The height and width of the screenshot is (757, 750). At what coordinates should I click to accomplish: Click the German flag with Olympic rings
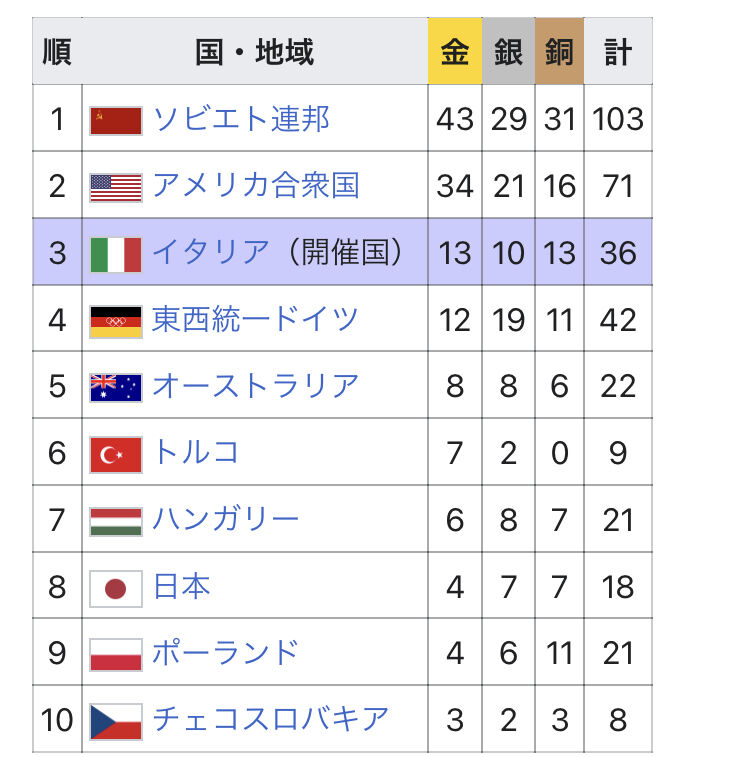[x=116, y=320]
